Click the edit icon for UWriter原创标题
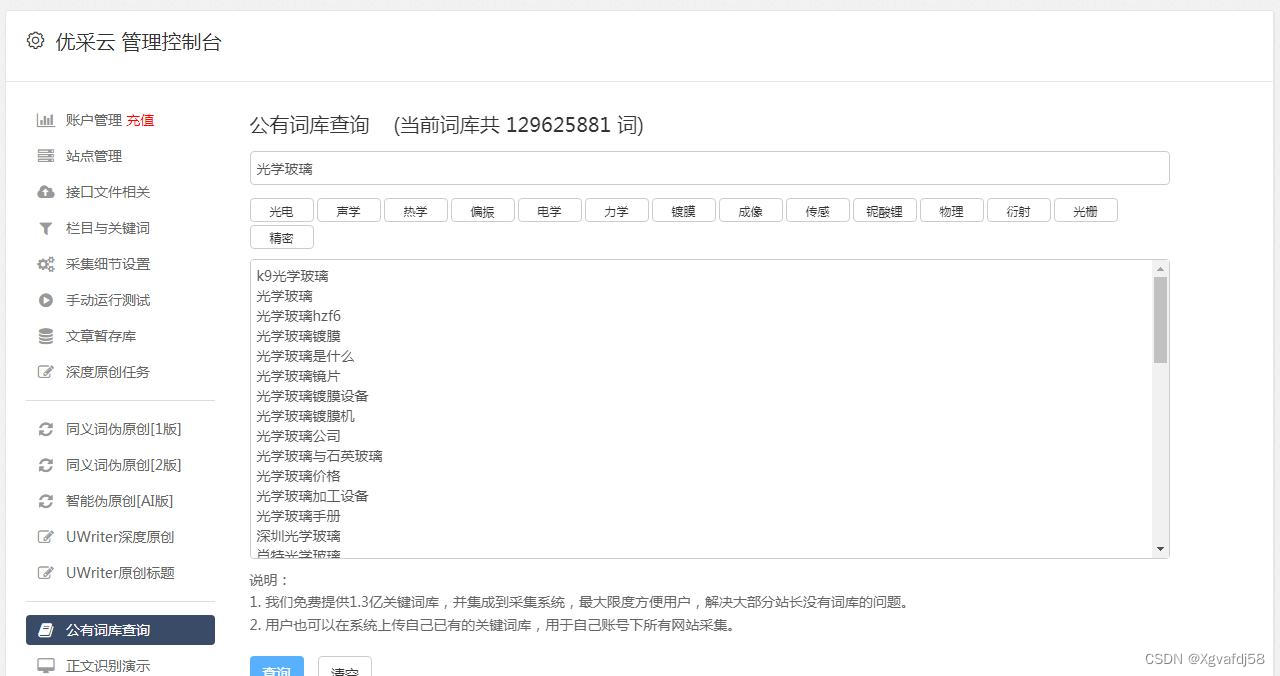This screenshot has width=1280, height=676. point(45,573)
